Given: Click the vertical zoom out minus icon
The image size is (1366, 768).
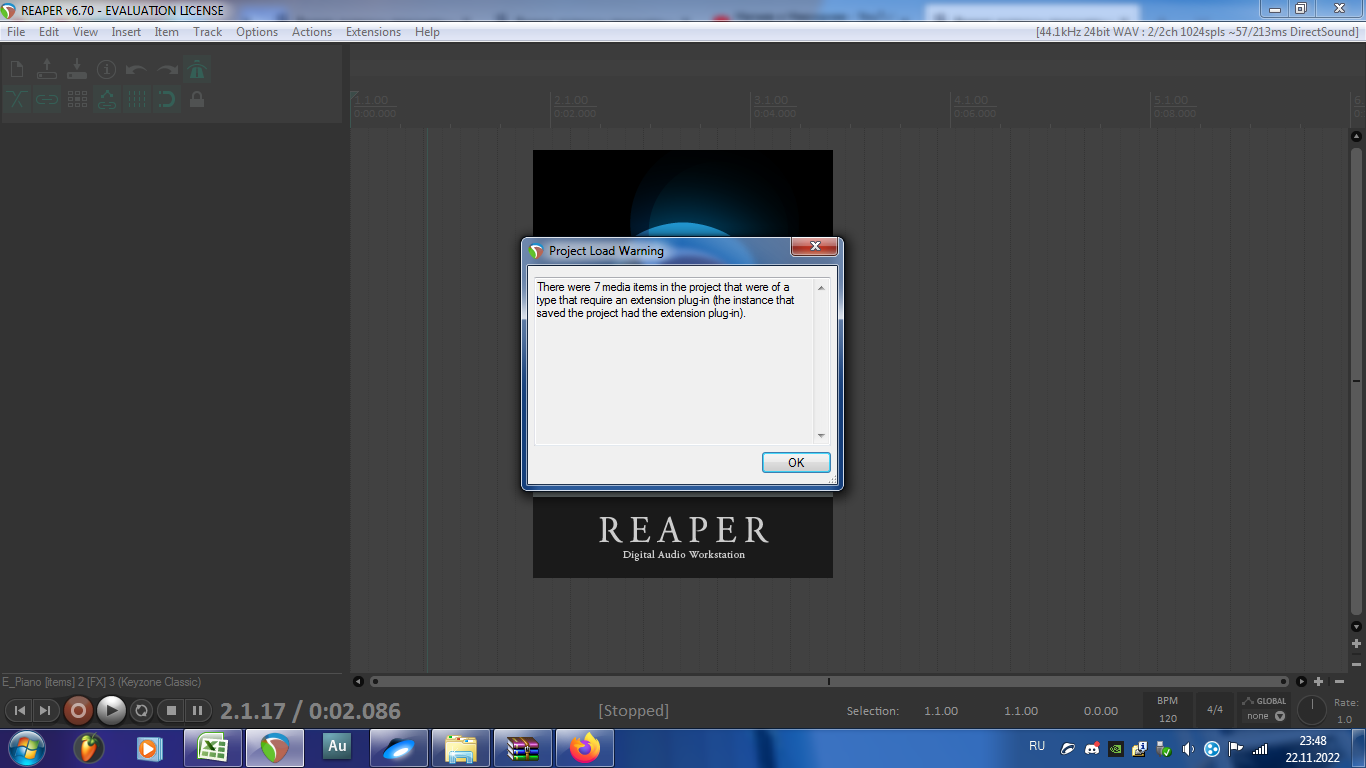Looking at the screenshot, I should (1357, 664).
